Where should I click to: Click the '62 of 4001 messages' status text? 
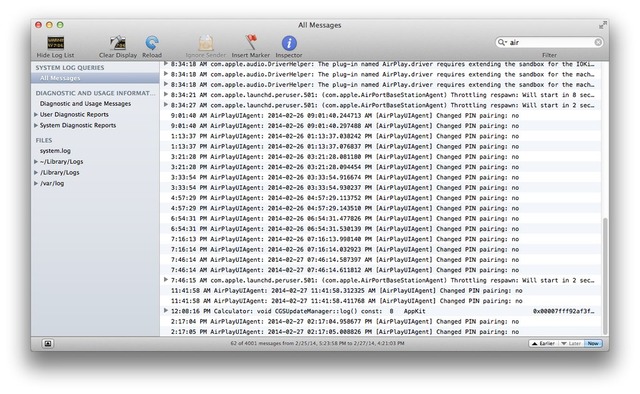[x=317, y=343]
